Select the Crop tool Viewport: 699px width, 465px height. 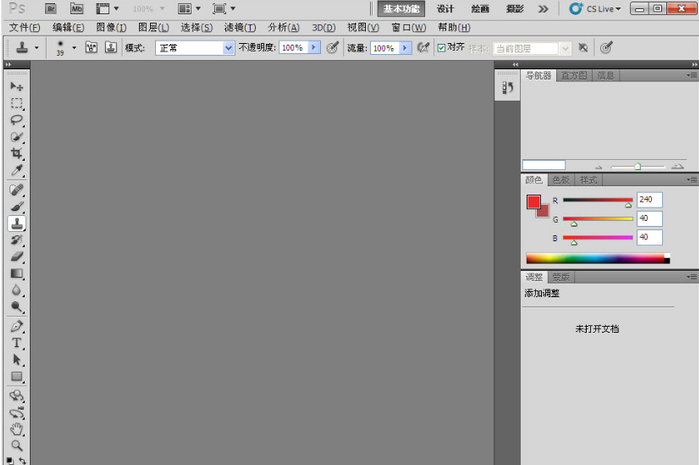tap(16, 154)
